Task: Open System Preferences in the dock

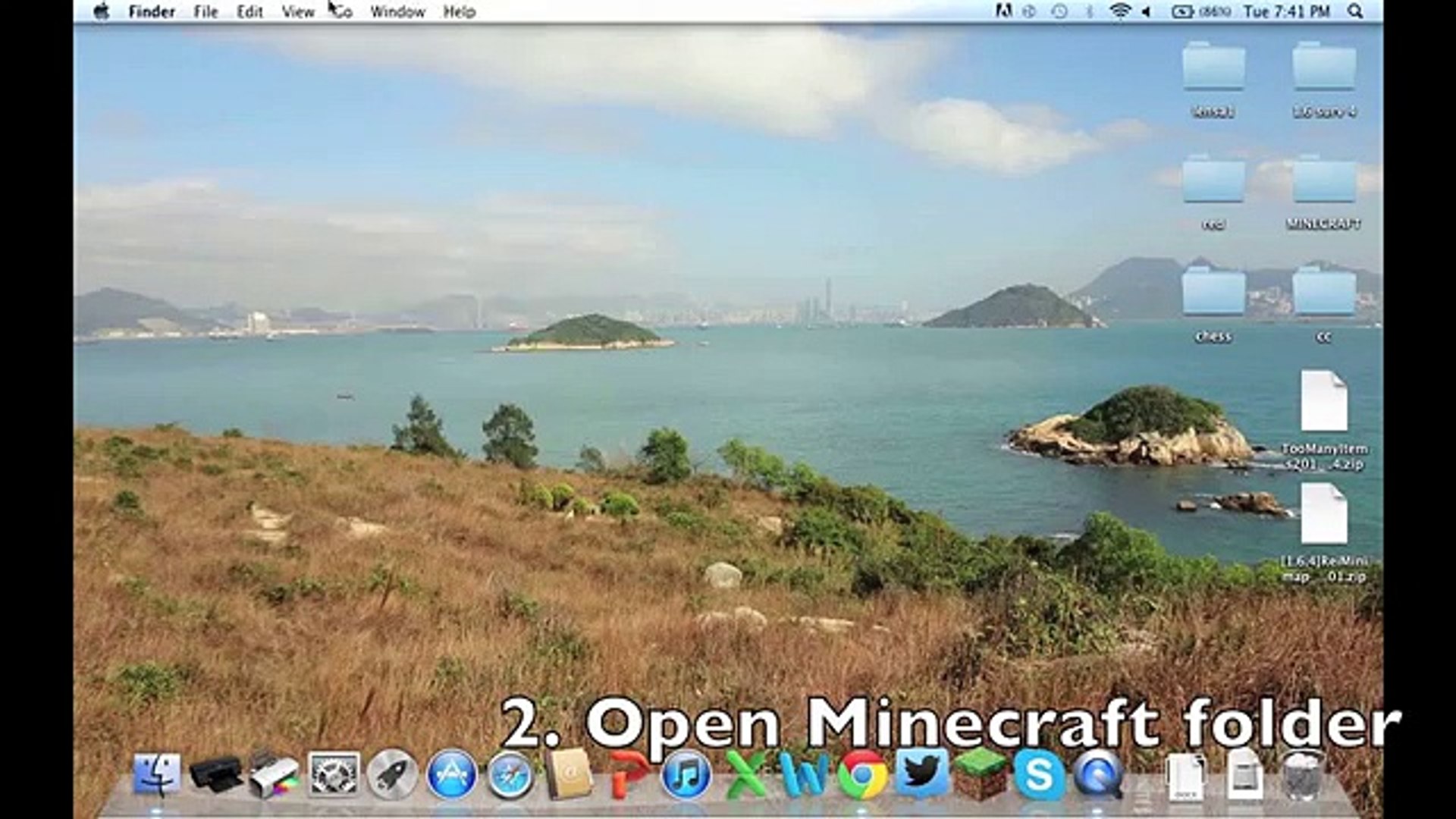Action: tap(334, 775)
